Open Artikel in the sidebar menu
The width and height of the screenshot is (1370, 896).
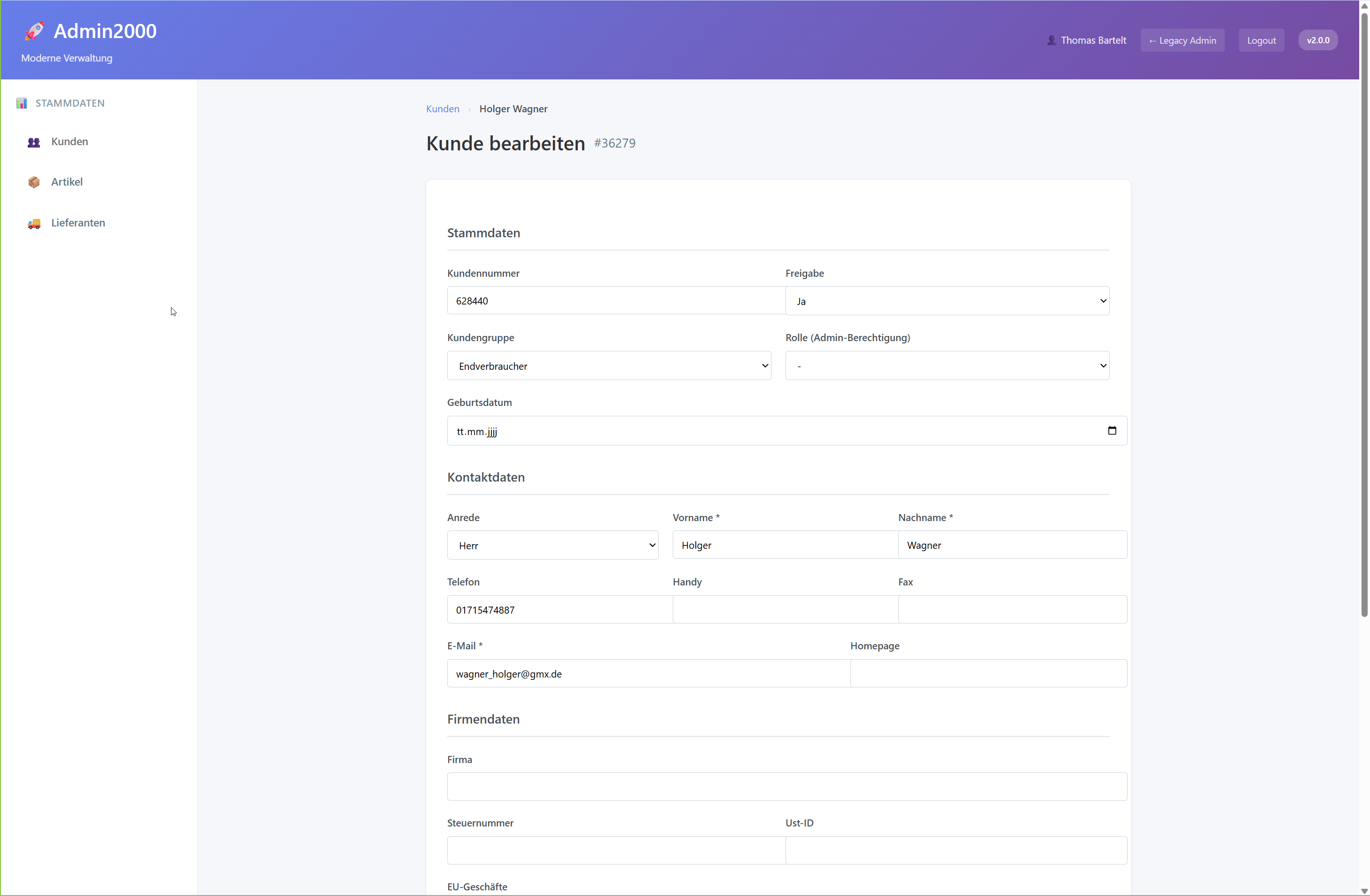(67, 182)
